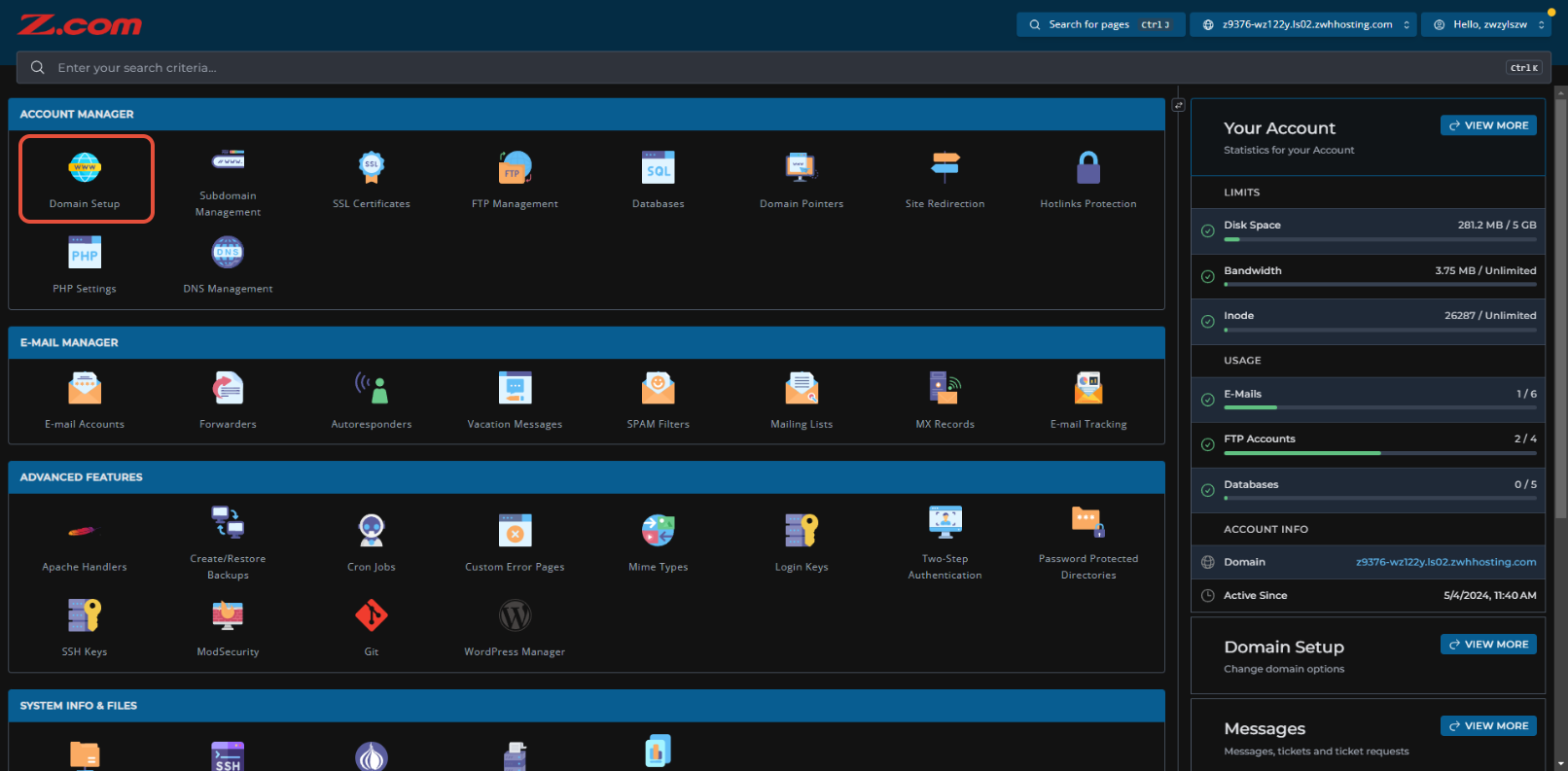1568x771 pixels.
Task: Open Git
Action: click(x=372, y=628)
